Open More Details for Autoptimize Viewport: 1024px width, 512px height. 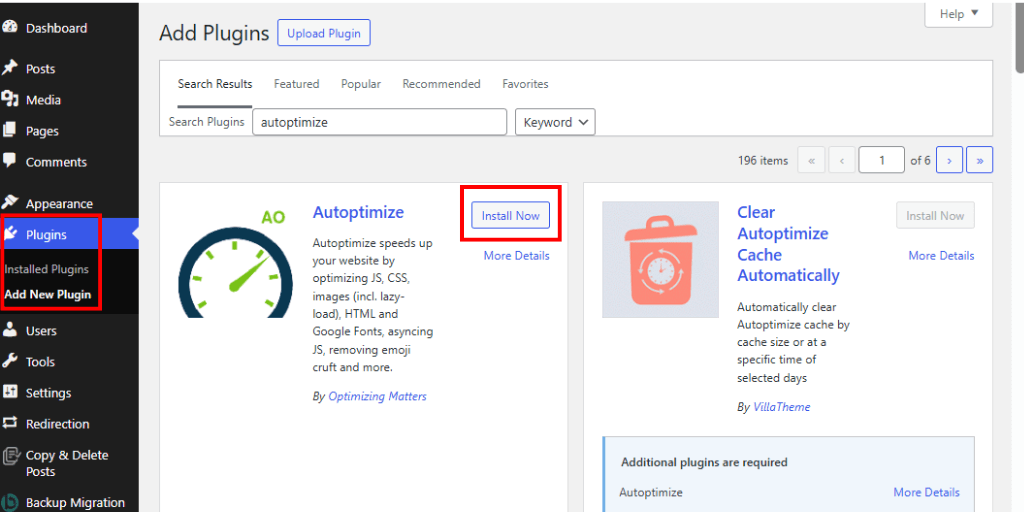[517, 256]
